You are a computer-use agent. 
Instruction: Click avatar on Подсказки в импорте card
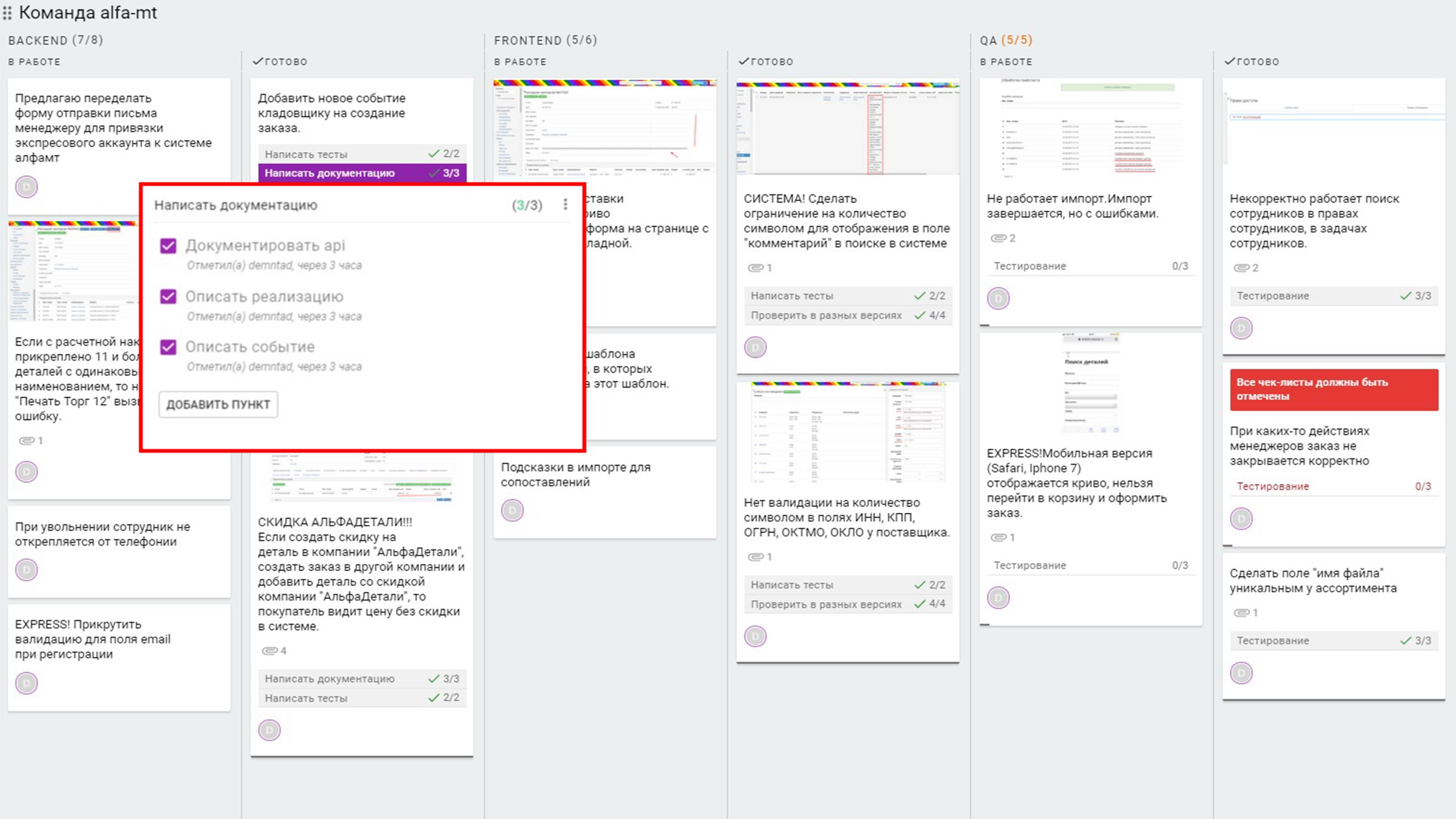[x=512, y=510]
